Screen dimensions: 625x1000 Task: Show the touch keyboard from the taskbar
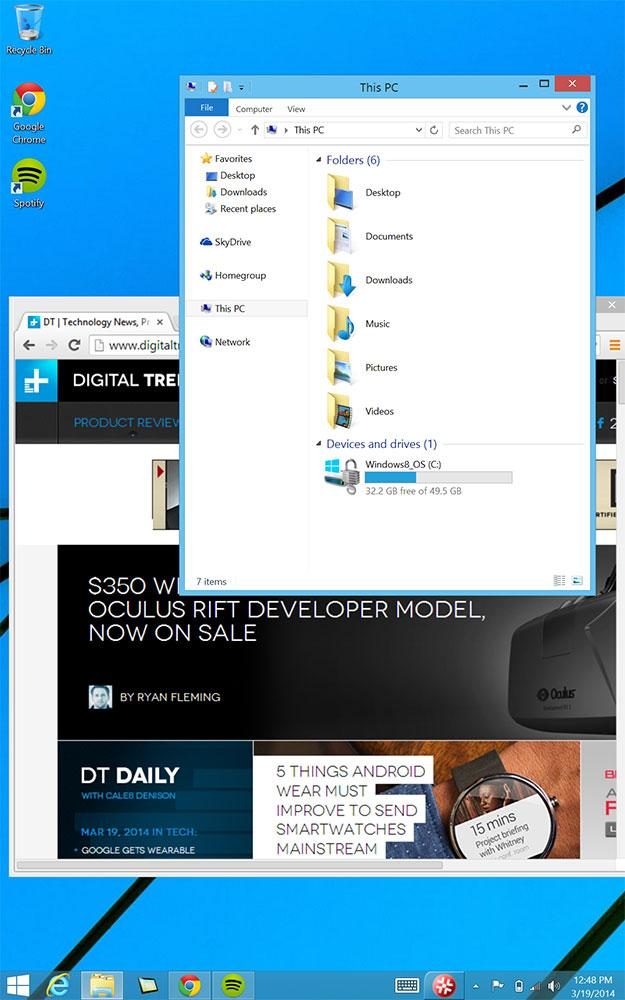point(406,985)
